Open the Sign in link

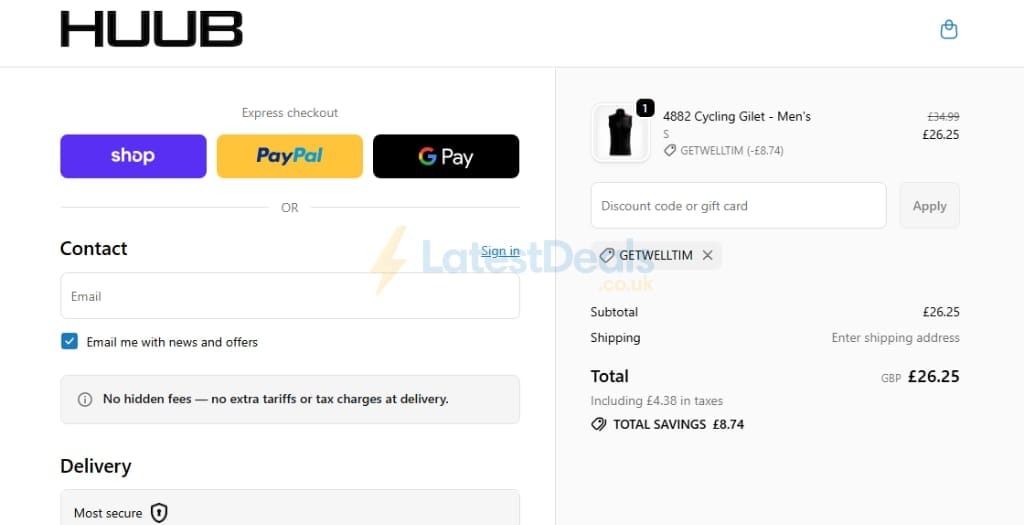pos(500,251)
